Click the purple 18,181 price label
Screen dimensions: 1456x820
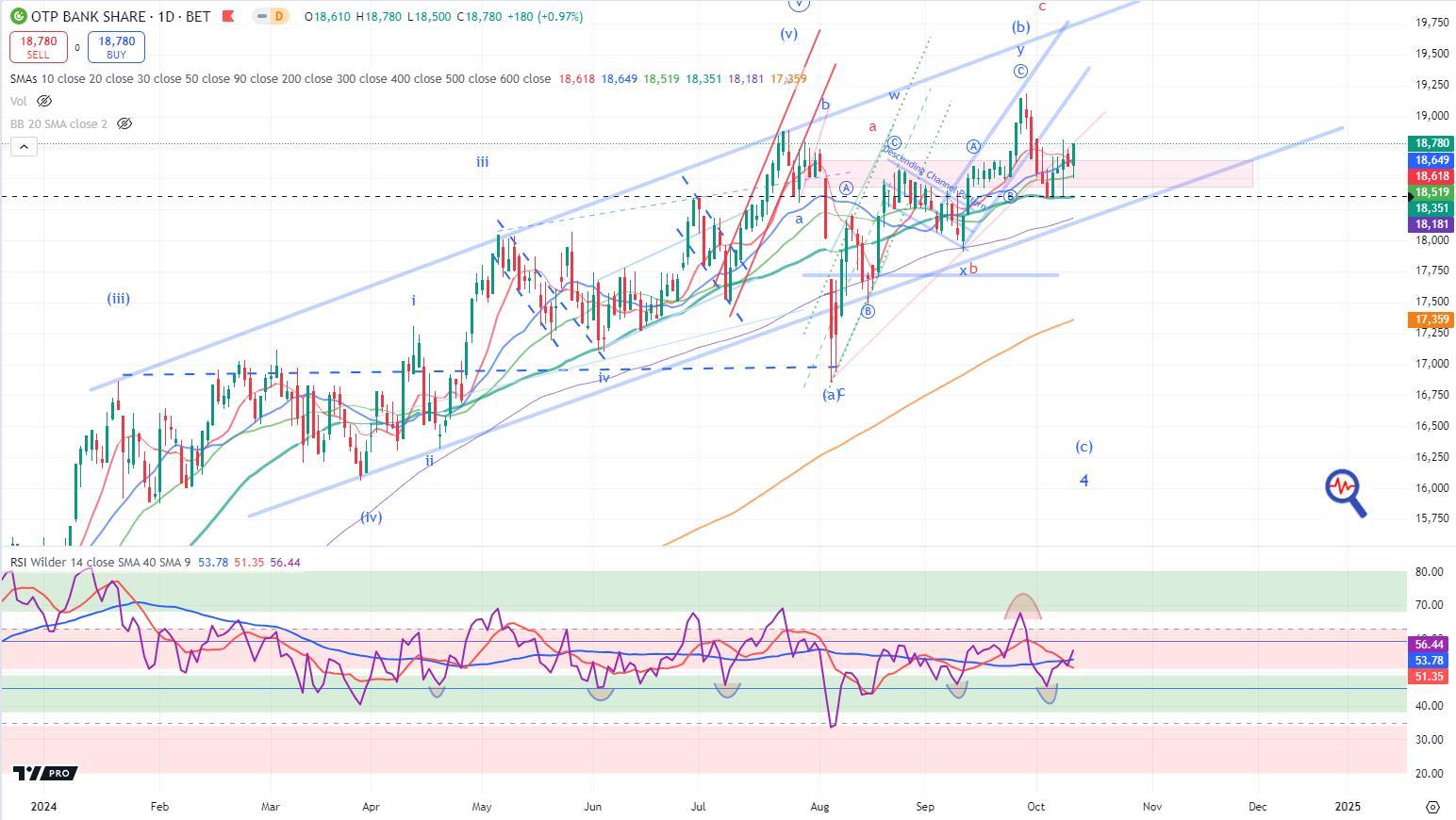pyautogui.click(x=1432, y=224)
